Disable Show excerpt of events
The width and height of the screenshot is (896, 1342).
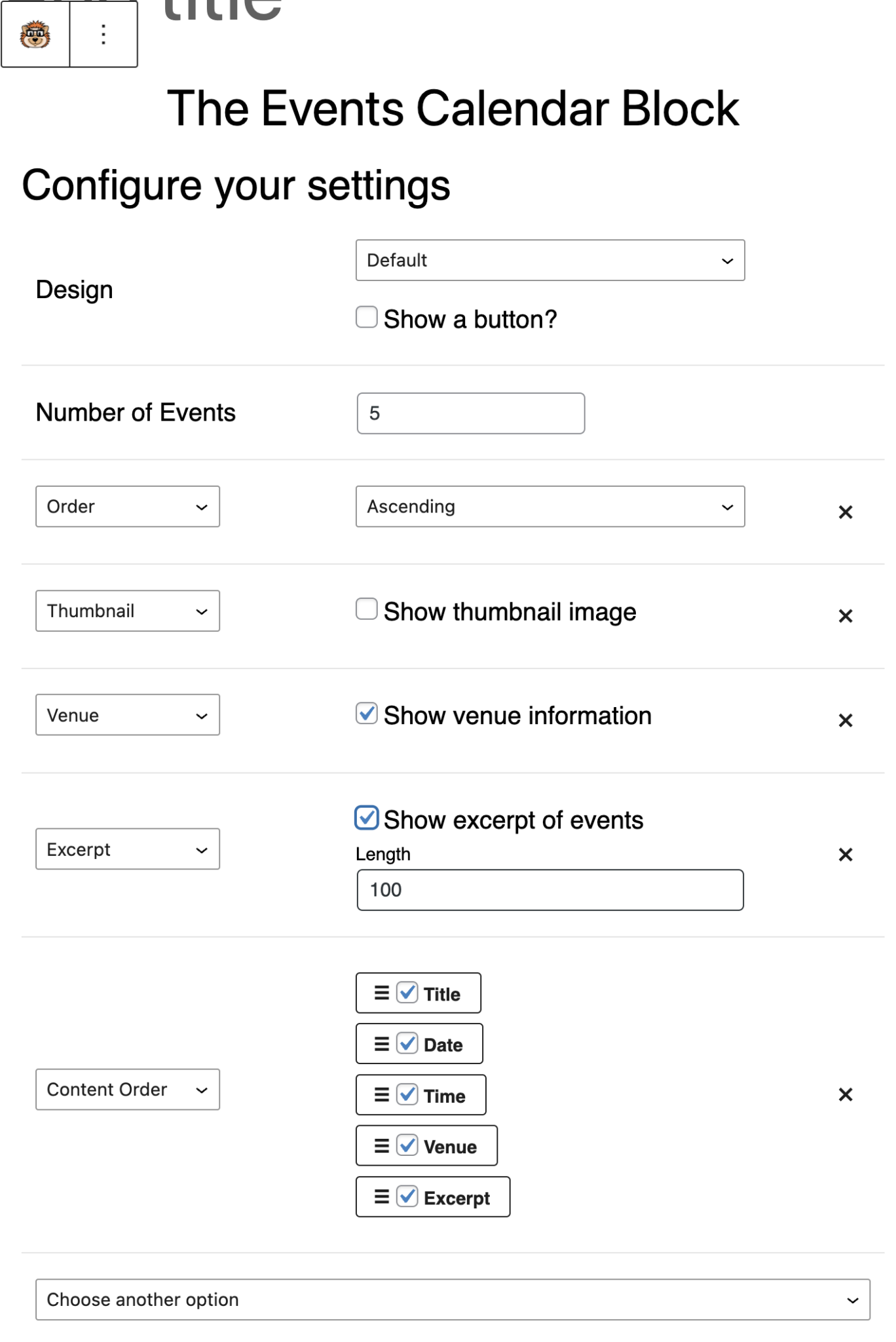[x=367, y=818]
